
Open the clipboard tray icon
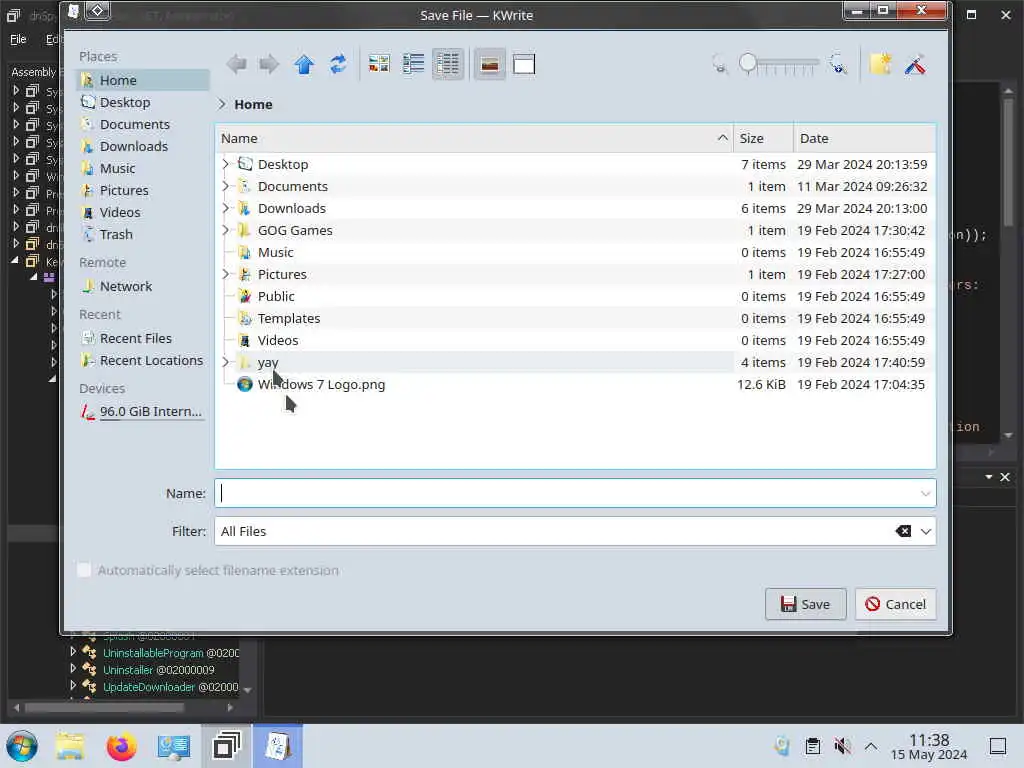pos(812,746)
